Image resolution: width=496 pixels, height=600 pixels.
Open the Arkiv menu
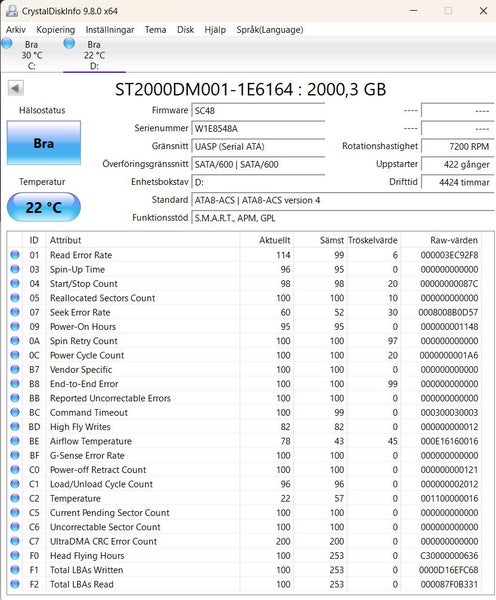tap(16, 30)
